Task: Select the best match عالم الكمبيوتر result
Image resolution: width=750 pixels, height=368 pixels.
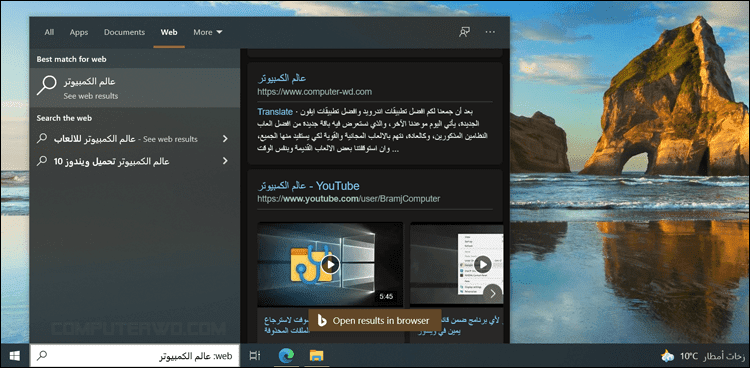Action: (134, 88)
